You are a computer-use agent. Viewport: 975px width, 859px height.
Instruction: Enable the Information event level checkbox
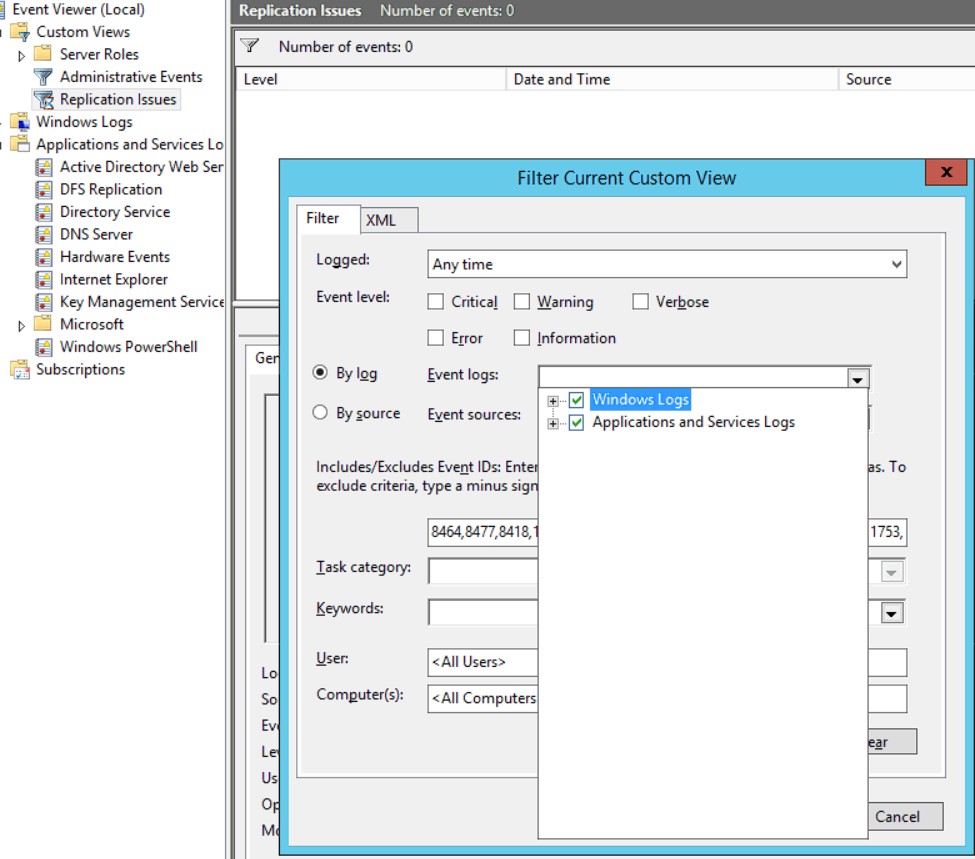522,338
